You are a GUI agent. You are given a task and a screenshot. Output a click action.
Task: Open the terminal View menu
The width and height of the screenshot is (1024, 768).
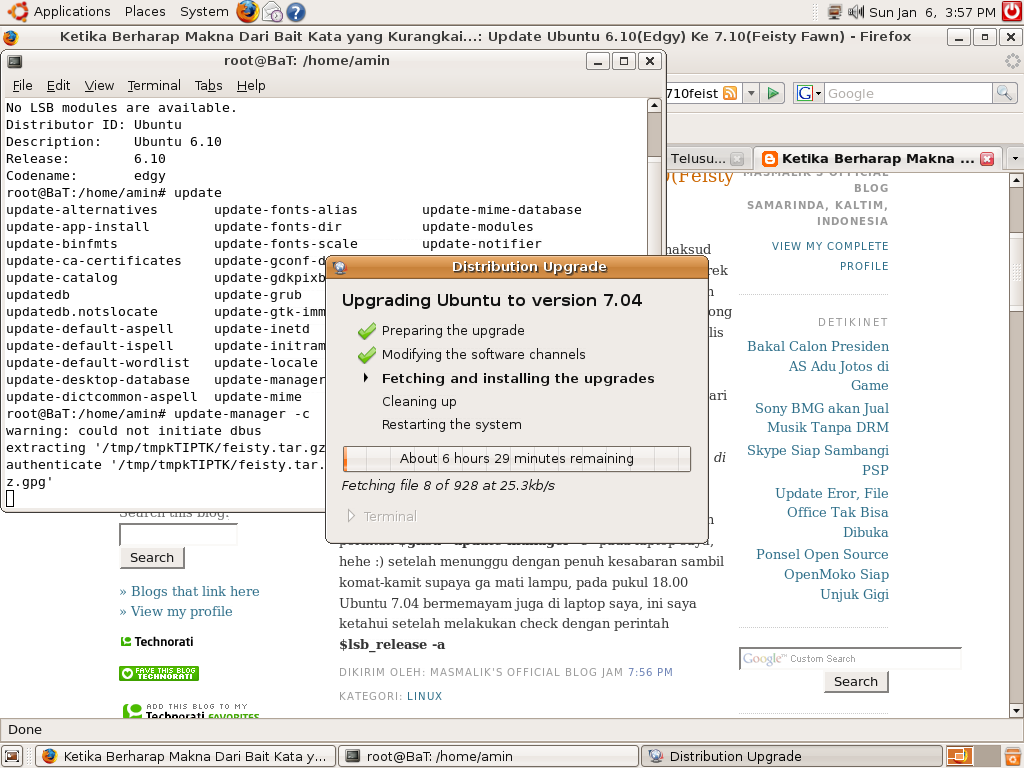click(99, 86)
